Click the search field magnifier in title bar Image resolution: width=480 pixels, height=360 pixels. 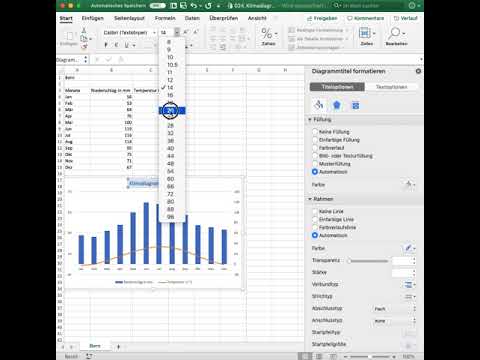(337, 6)
